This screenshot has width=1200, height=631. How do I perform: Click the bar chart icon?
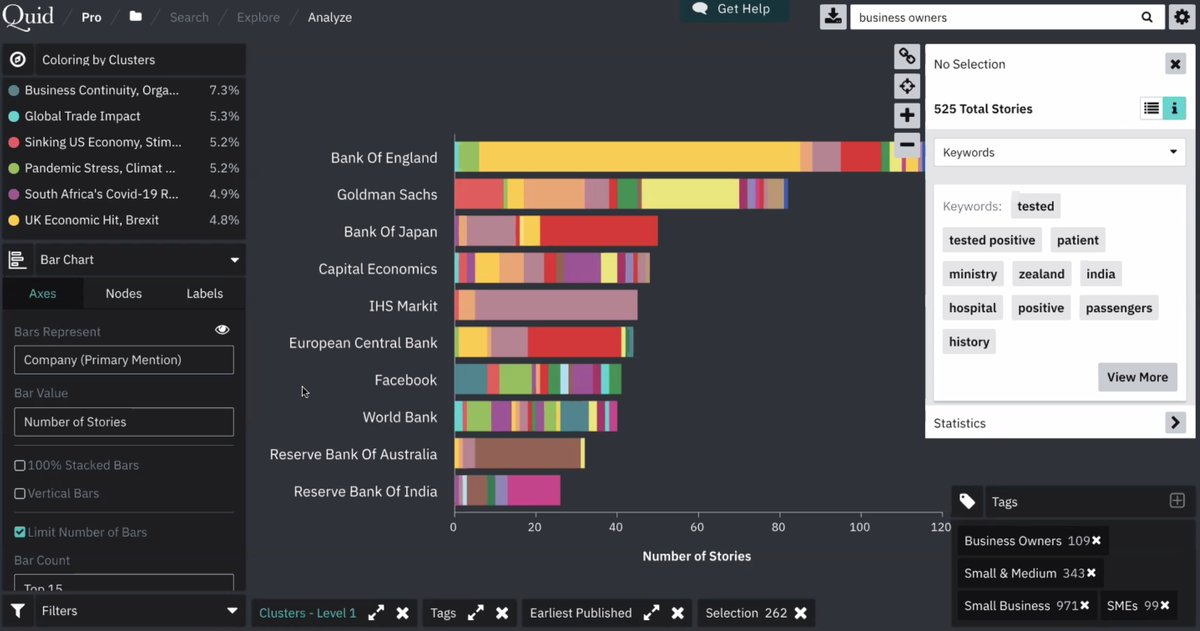click(17, 260)
